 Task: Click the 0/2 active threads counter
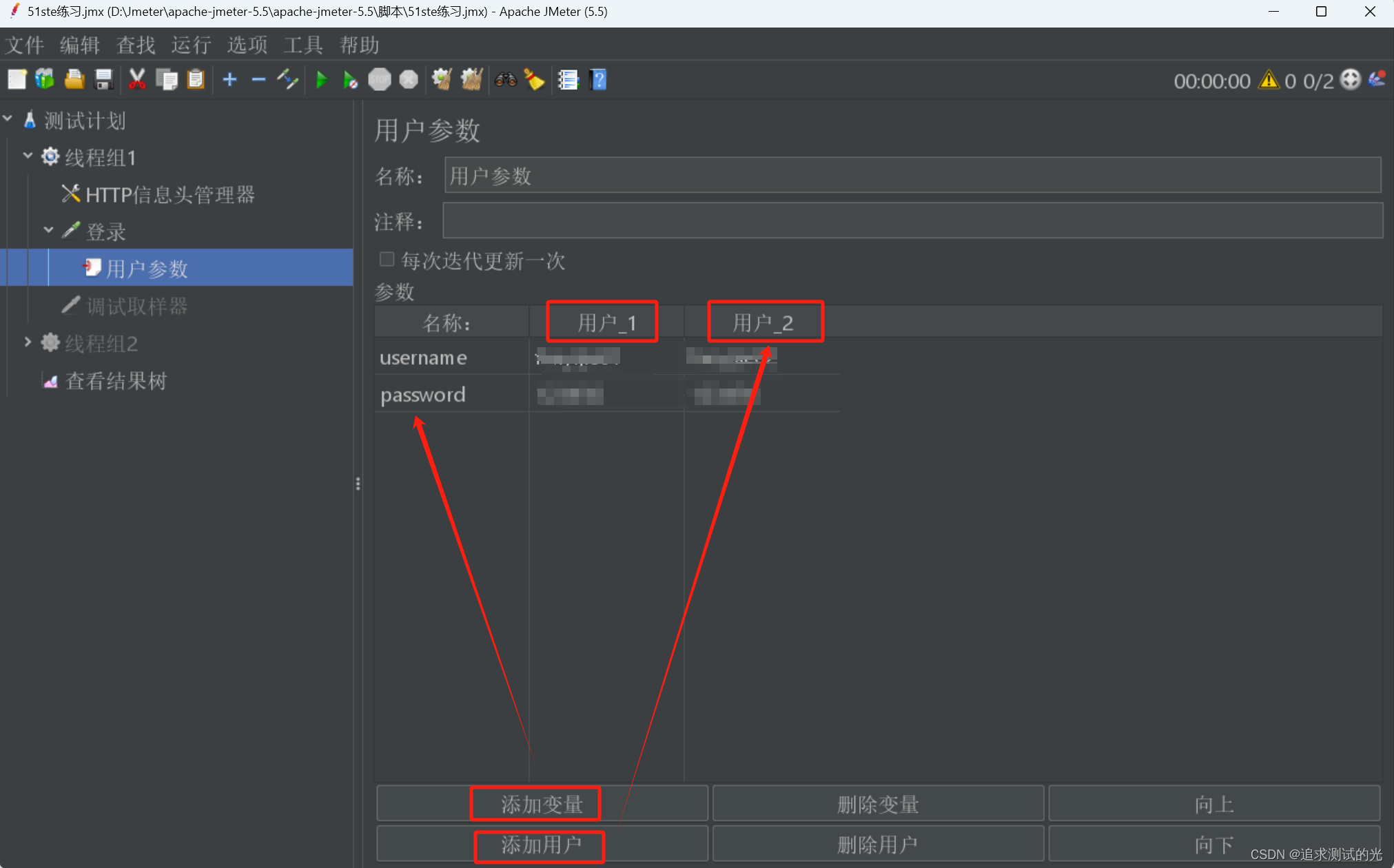click(1318, 81)
